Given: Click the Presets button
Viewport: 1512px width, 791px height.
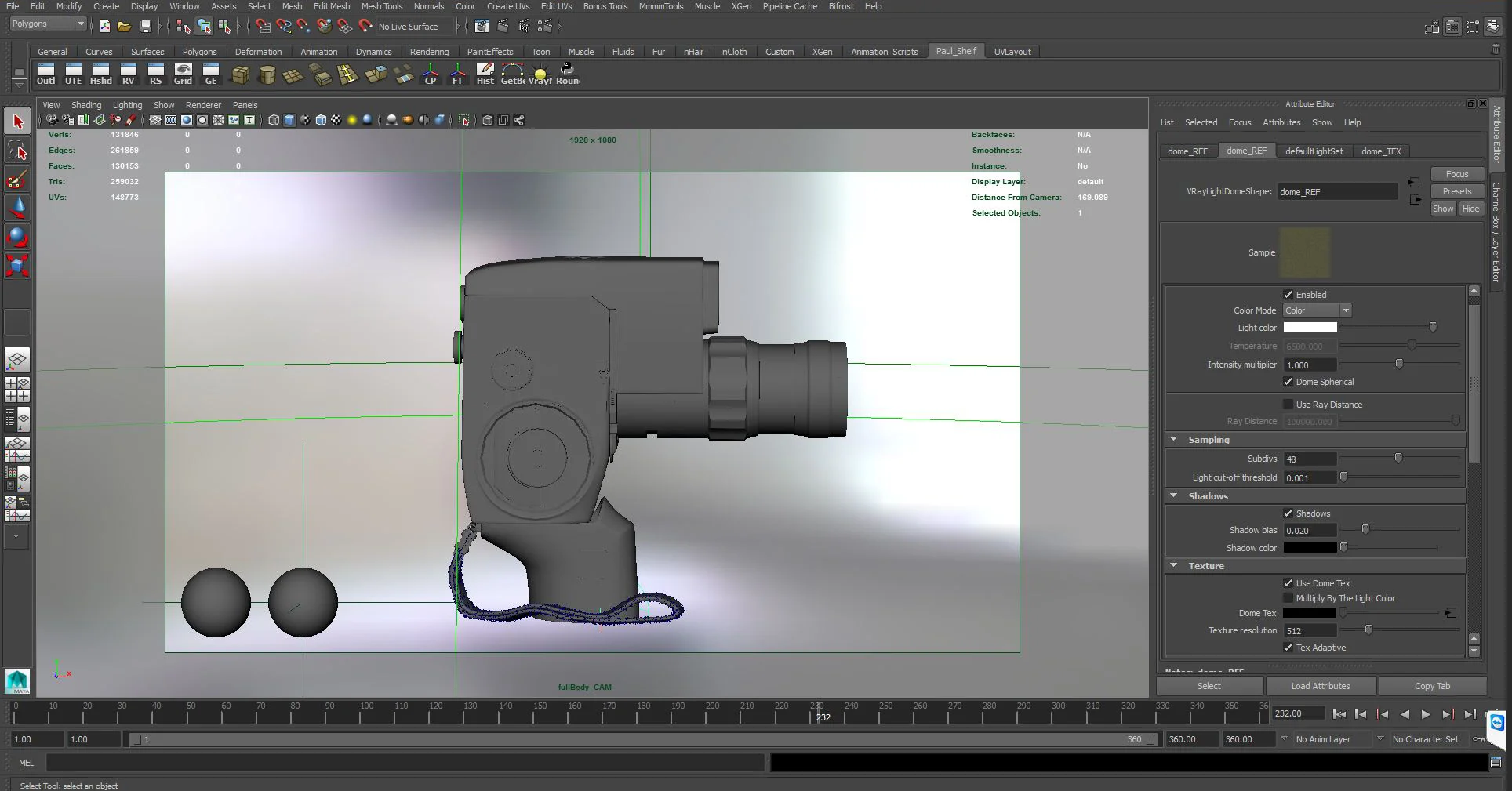Looking at the screenshot, I should [x=1456, y=191].
